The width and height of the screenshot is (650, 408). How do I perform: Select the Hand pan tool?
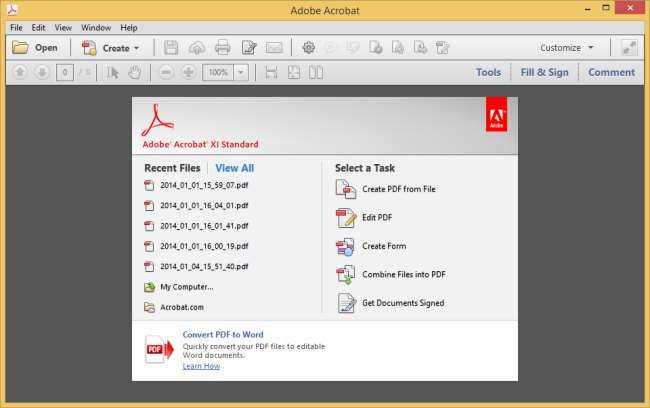134,73
